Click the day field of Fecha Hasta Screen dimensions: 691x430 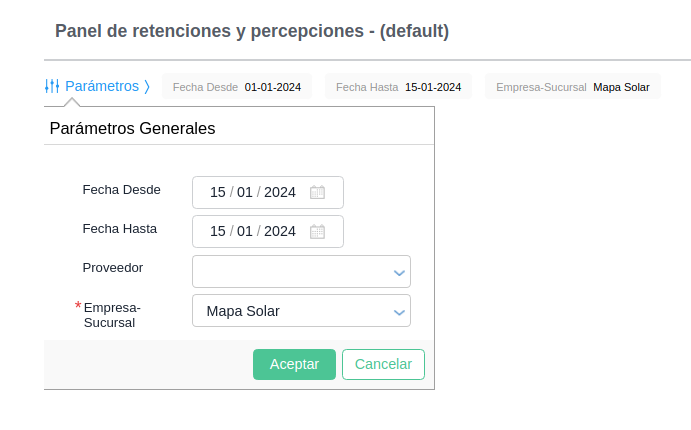pos(218,231)
